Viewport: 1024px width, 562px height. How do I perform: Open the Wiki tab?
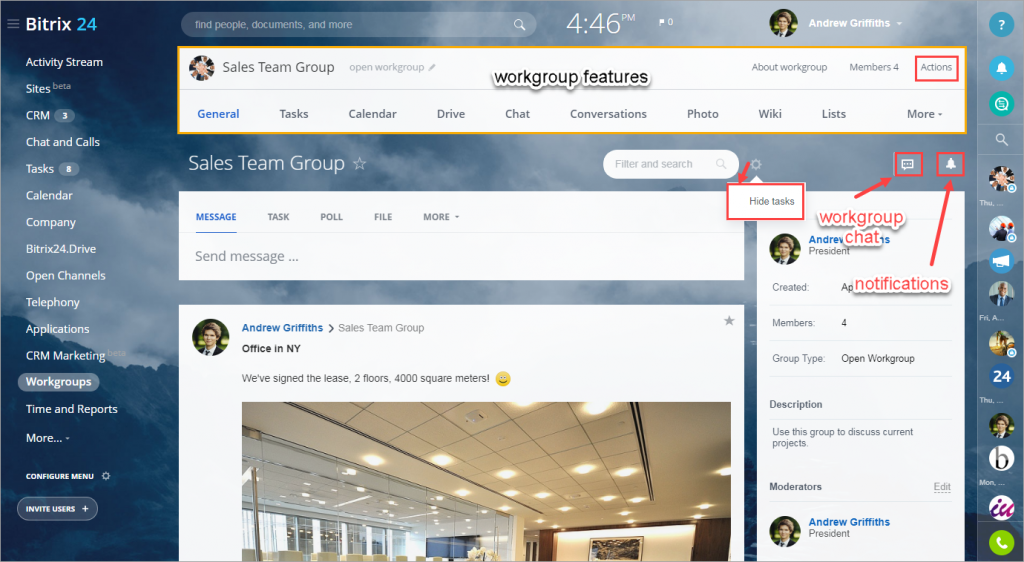tap(770, 114)
